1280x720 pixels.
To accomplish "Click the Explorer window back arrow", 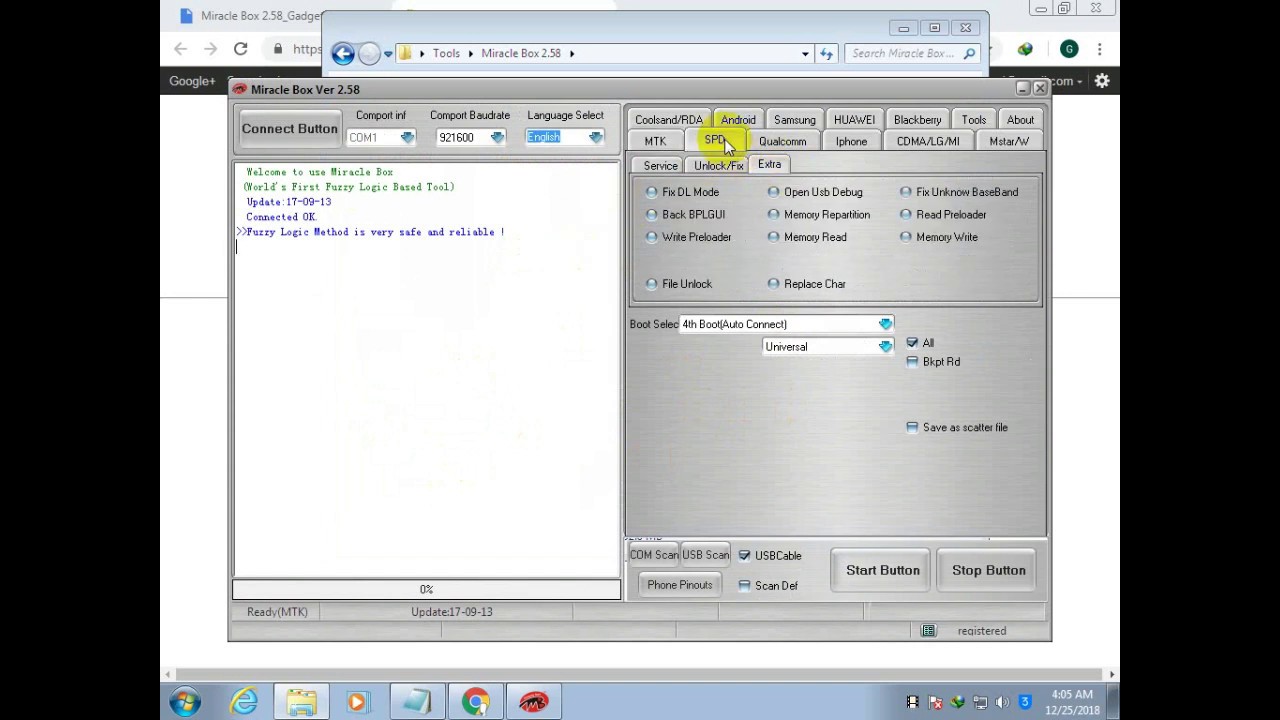I will (x=343, y=54).
